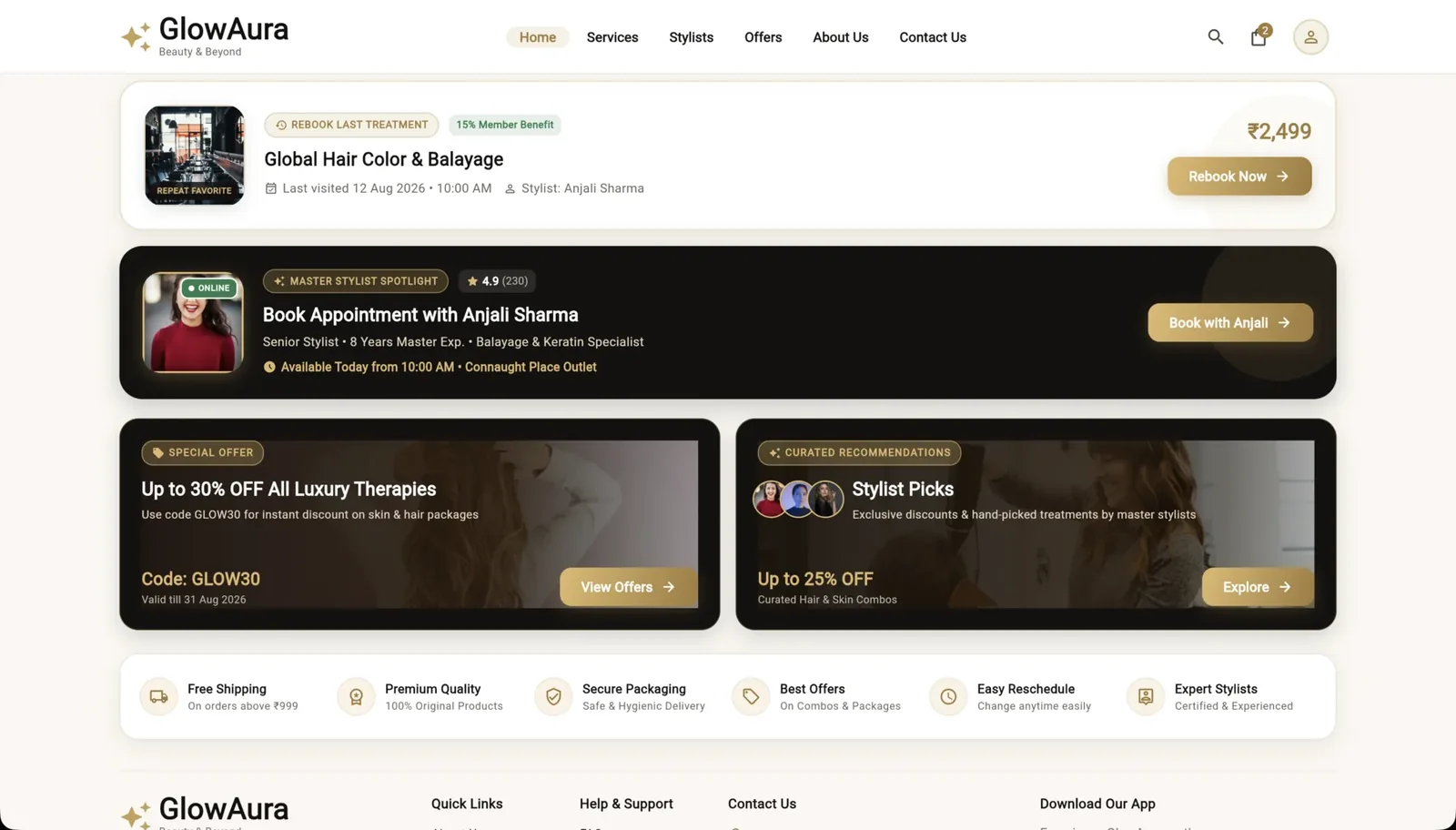The height and width of the screenshot is (830, 1456).
Task: Click the Easy Reschedule clock icon
Action: 948,697
